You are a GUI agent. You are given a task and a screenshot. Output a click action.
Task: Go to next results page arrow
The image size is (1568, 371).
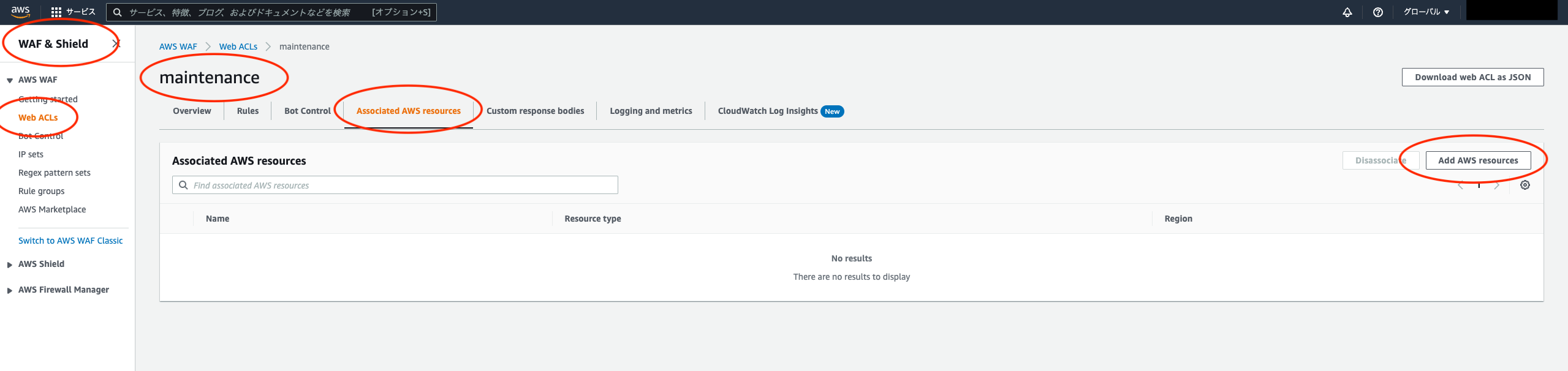[x=1497, y=185]
